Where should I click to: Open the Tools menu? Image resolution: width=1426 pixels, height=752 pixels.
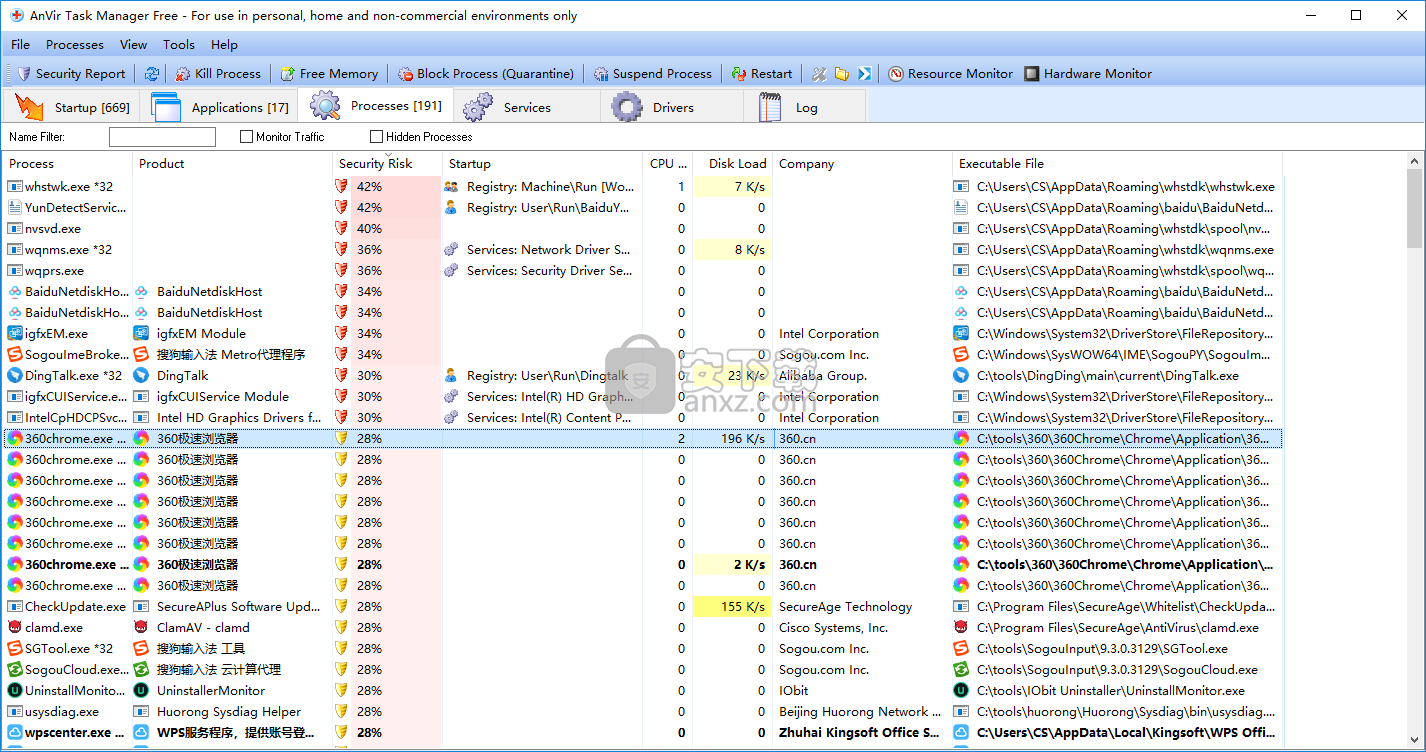179,44
